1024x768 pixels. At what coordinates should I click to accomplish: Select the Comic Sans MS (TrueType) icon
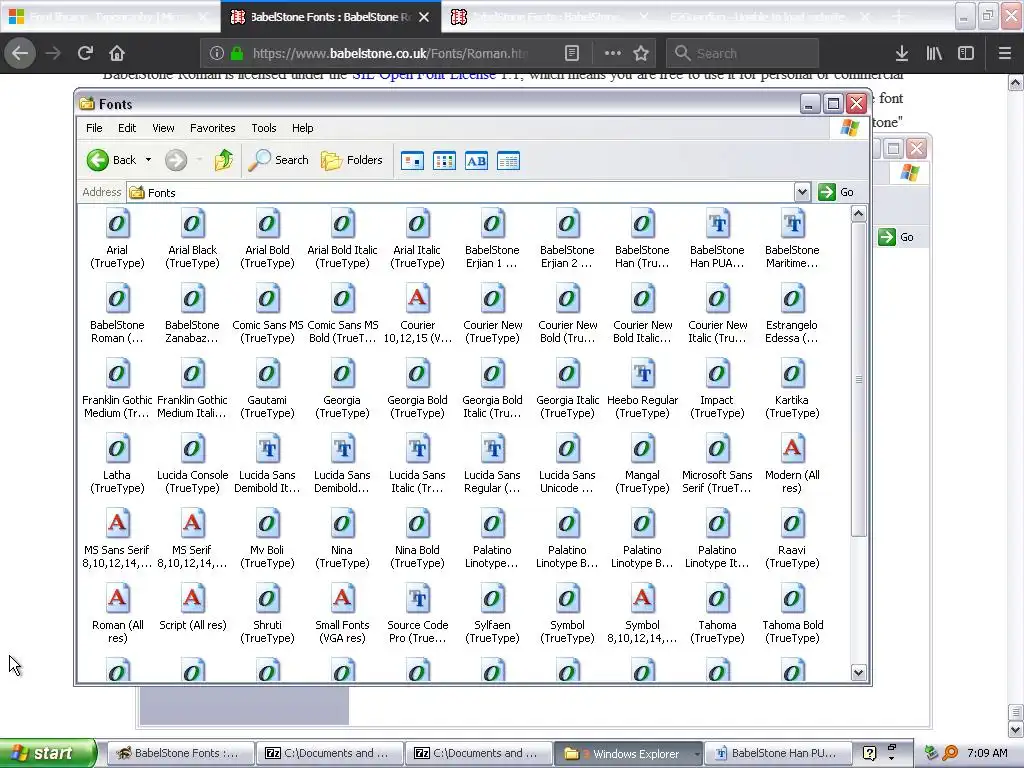tap(267, 299)
